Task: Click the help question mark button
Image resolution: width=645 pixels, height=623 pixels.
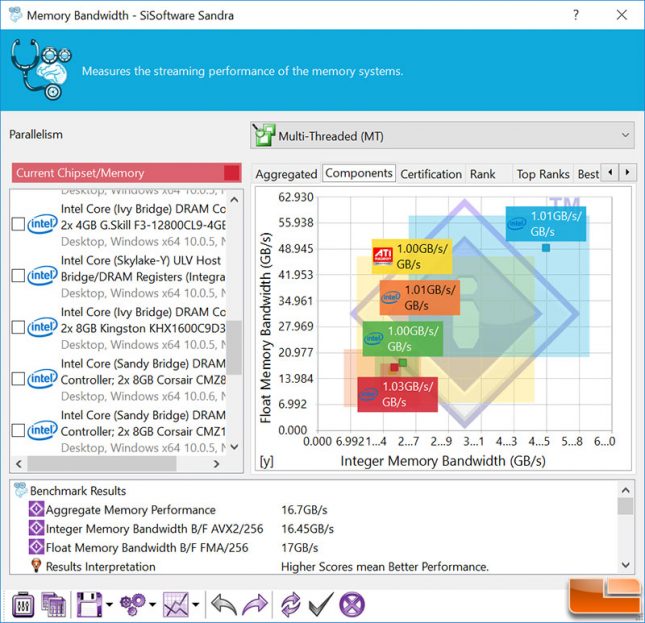Action: (576, 15)
